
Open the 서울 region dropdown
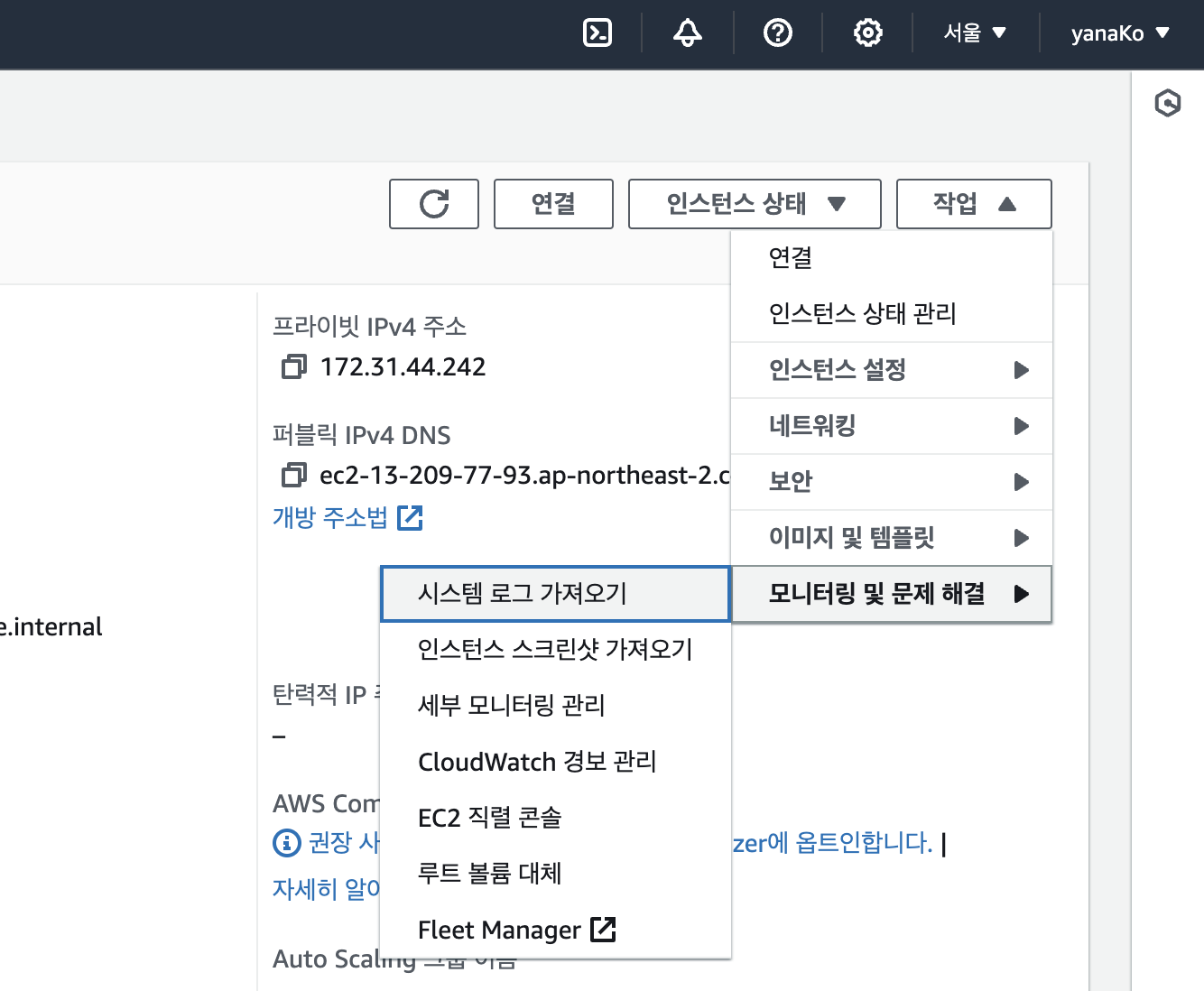click(x=975, y=33)
